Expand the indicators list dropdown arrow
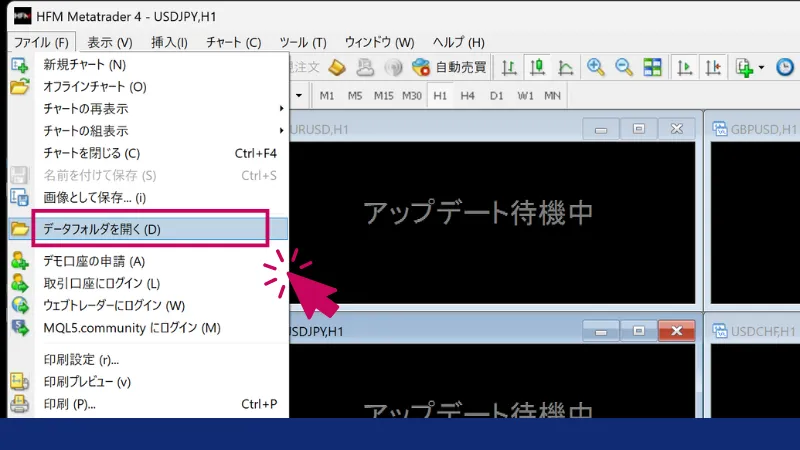Viewport: 800px width, 450px height. [x=761, y=68]
